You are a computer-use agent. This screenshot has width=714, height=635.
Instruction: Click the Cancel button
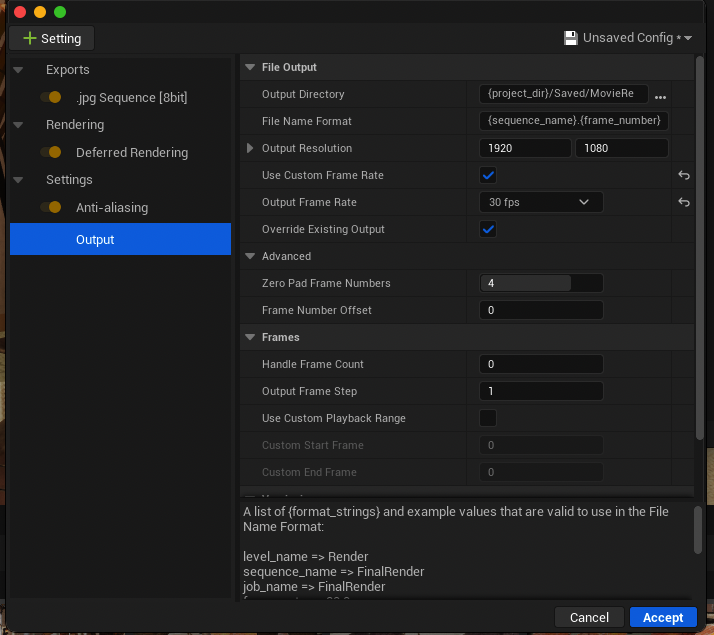[x=589, y=617]
